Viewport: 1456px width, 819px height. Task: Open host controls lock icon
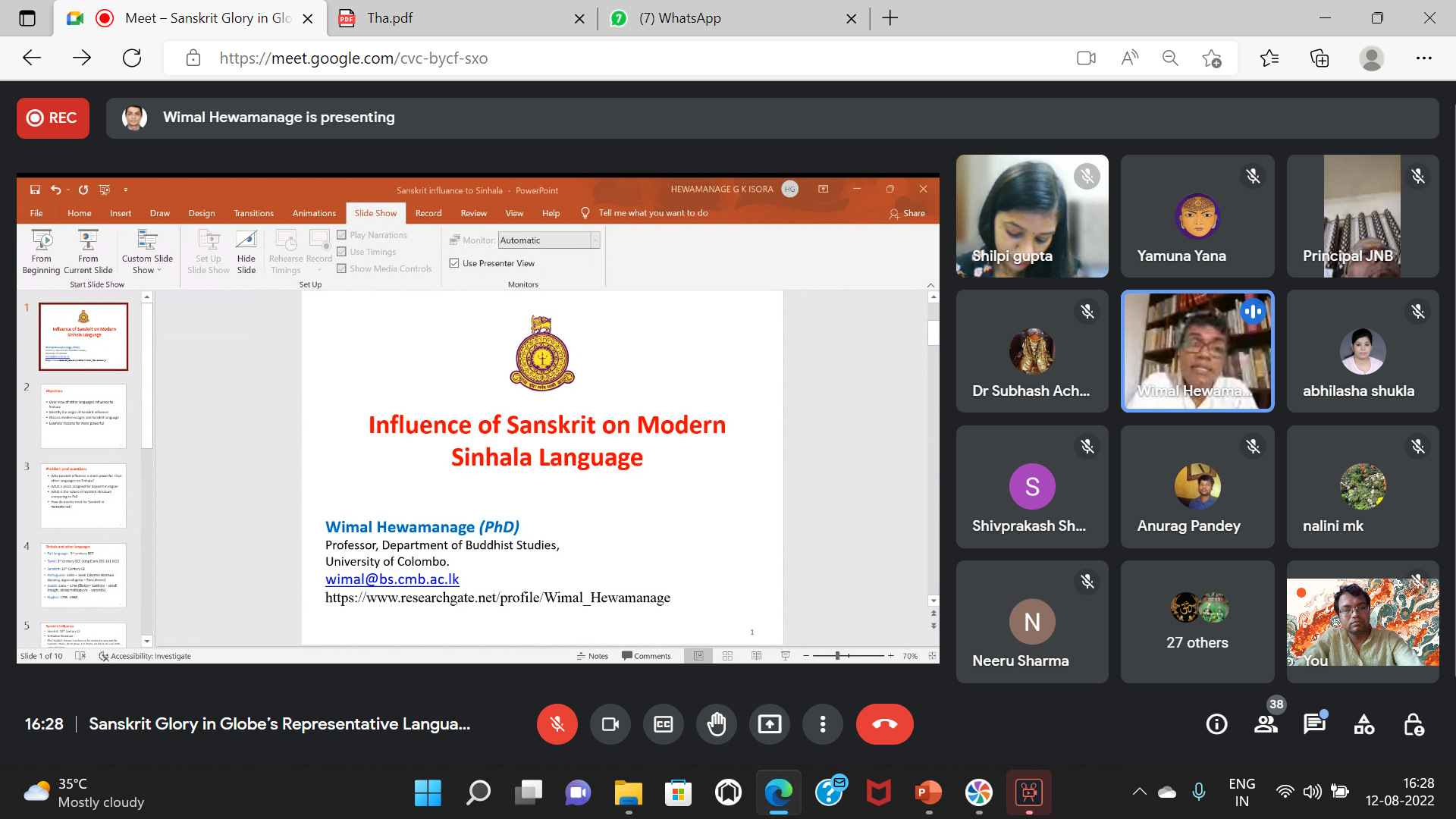click(x=1414, y=724)
